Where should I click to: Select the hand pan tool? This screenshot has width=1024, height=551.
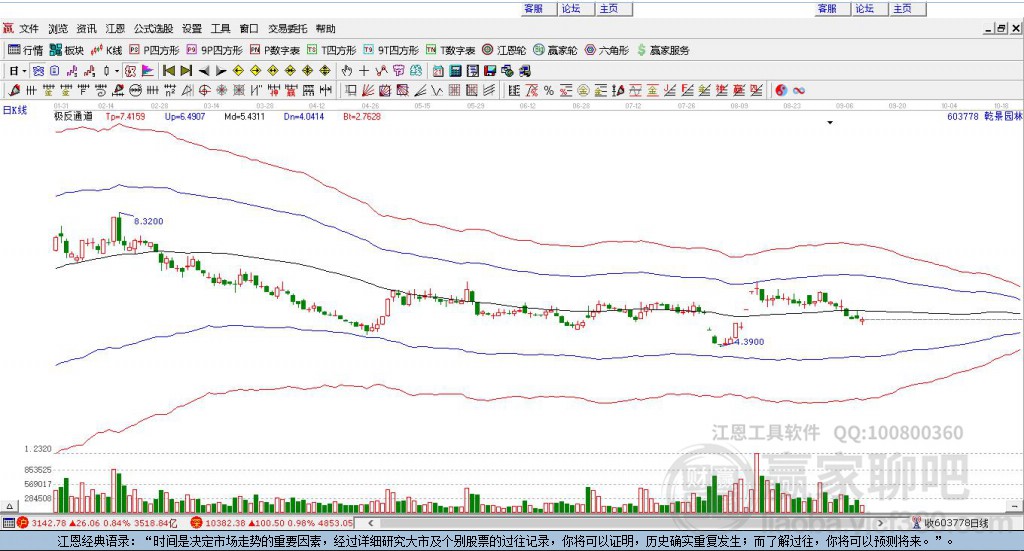tap(347, 71)
